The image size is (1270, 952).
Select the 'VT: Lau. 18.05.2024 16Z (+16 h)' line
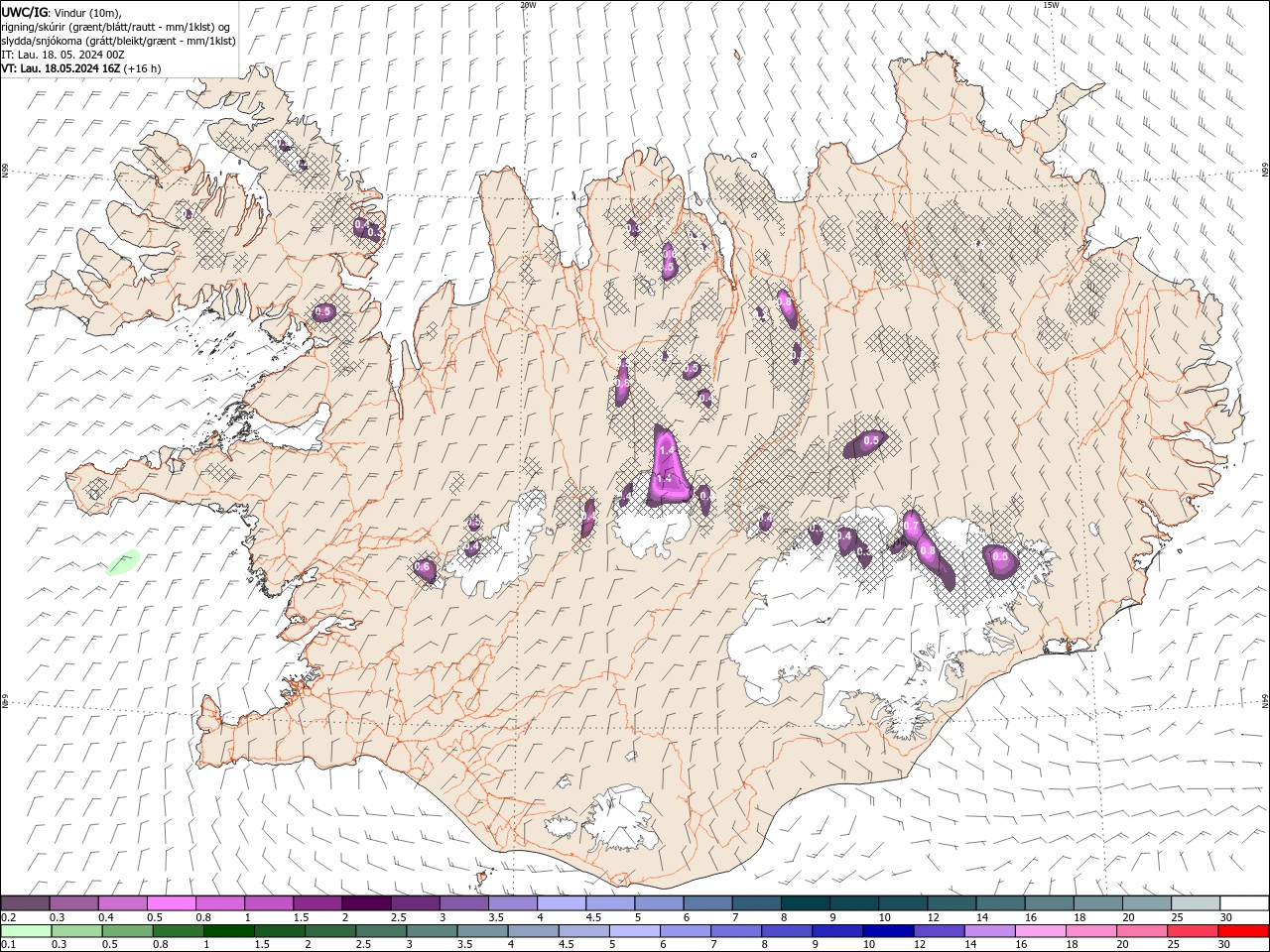pos(81,68)
